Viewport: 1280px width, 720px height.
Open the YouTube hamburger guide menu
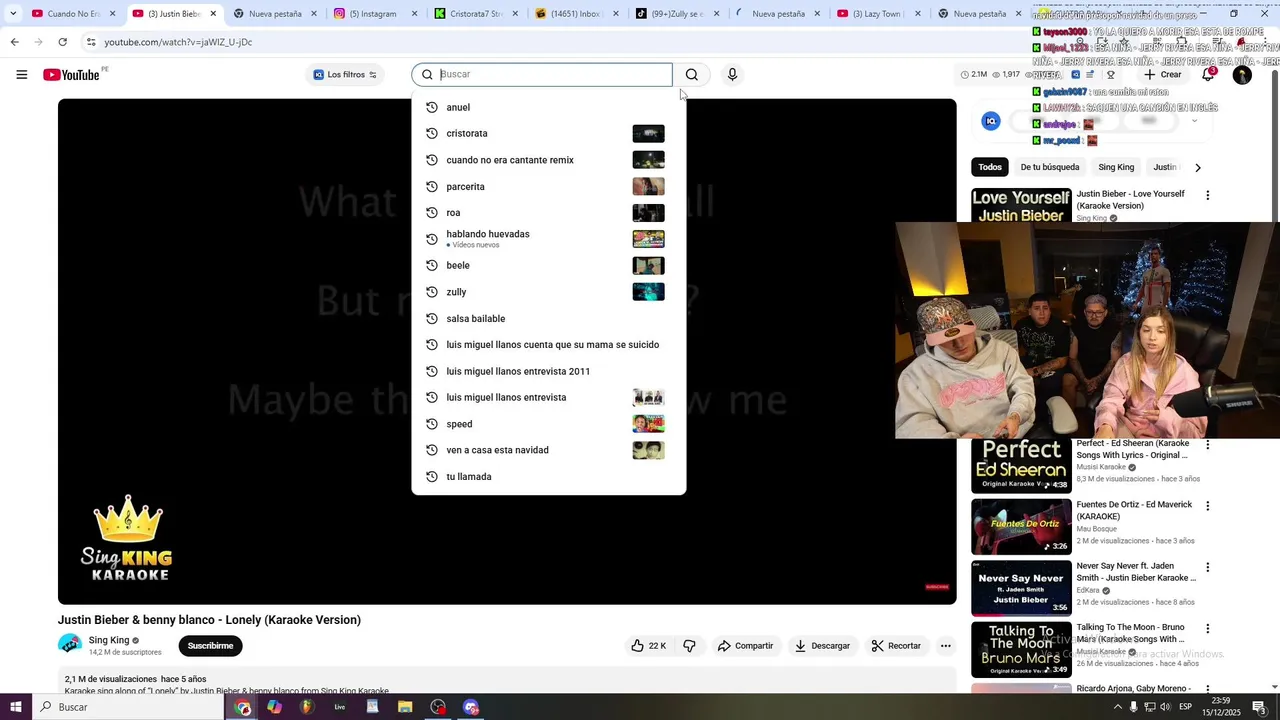(x=22, y=75)
